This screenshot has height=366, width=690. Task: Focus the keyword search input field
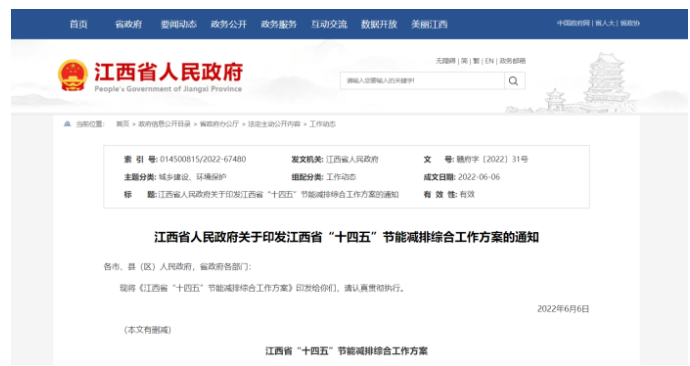pyautogui.click(x=422, y=81)
